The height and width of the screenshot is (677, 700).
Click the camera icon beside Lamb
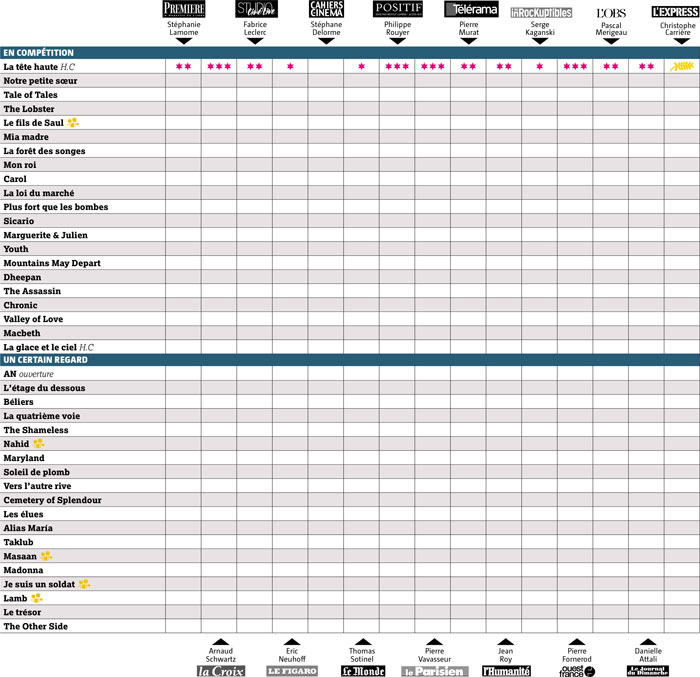tap(37, 598)
